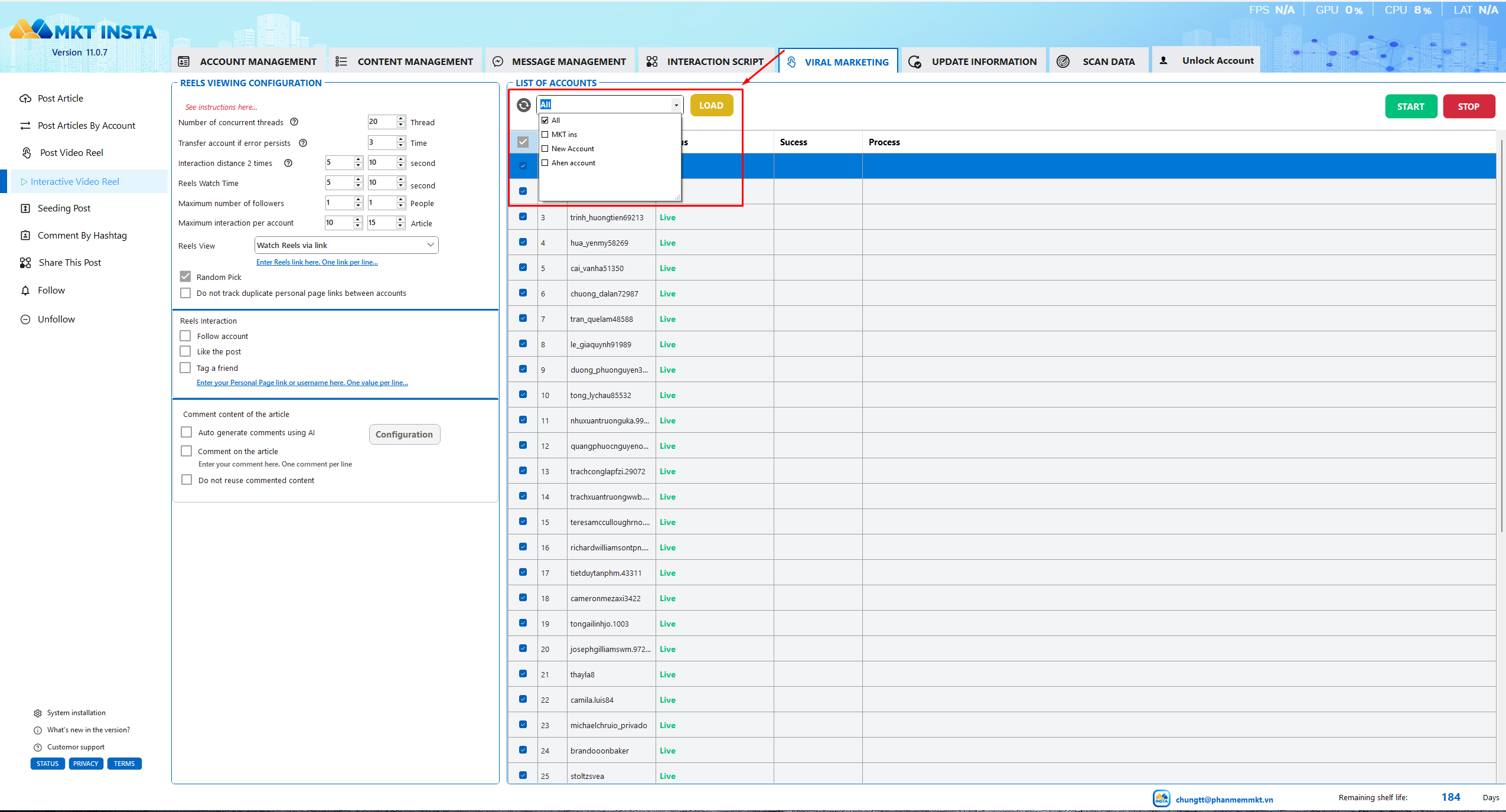Viewport: 1506px width, 812px height.
Task: Open comment Configuration button
Action: [x=405, y=434]
